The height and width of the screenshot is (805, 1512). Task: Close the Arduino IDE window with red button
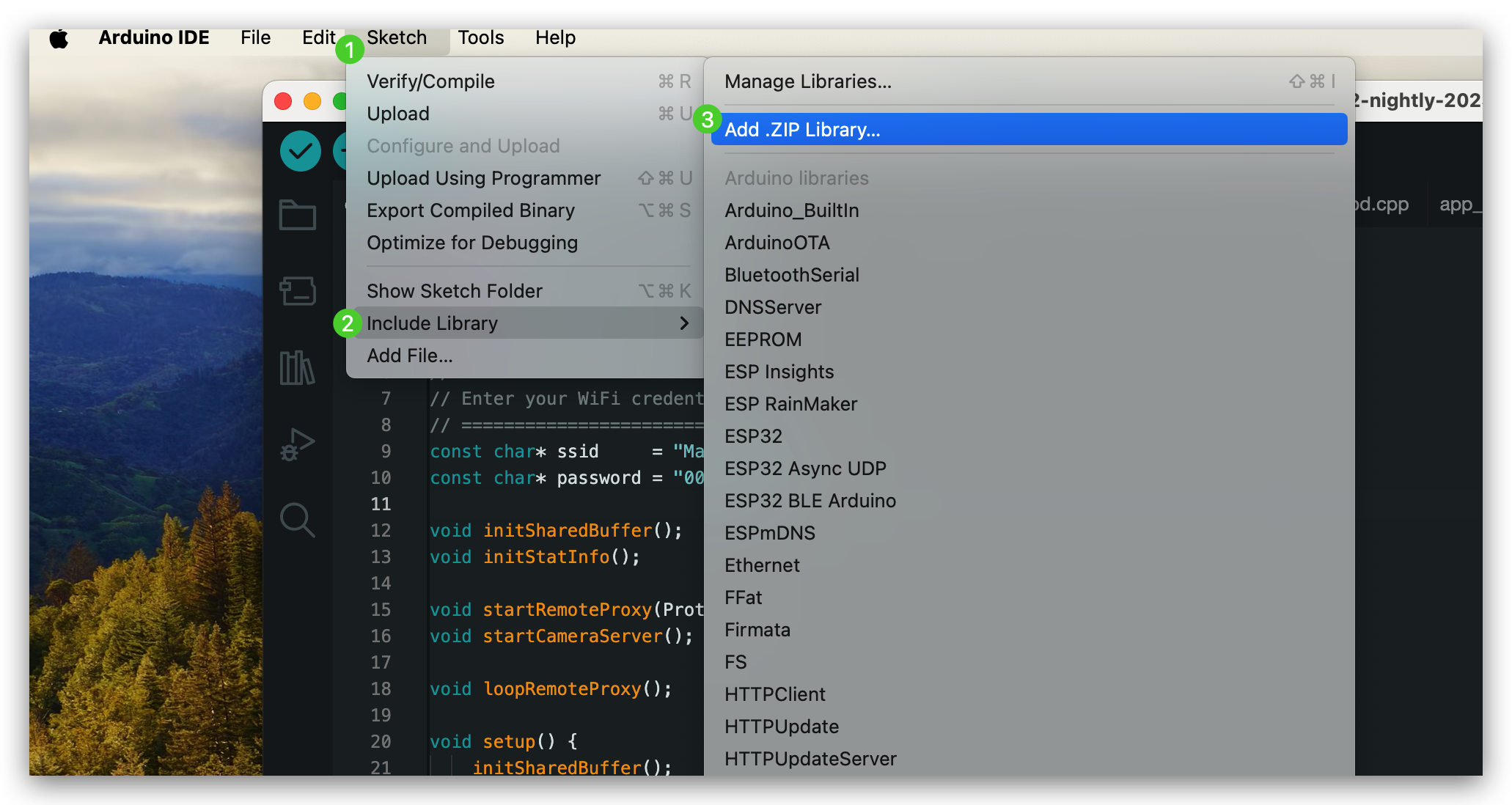[x=283, y=101]
